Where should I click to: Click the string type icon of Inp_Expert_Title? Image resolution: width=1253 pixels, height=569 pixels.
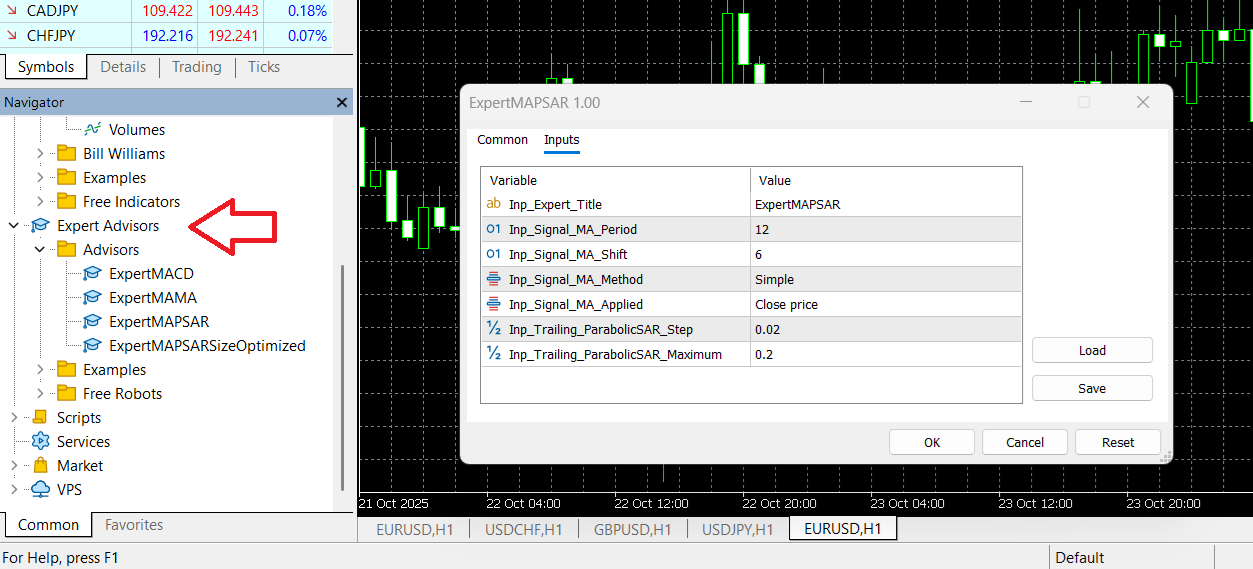coord(493,204)
